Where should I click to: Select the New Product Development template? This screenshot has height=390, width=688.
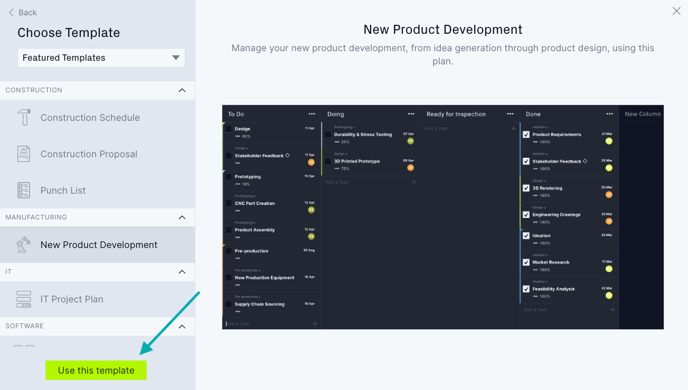click(x=97, y=245)
